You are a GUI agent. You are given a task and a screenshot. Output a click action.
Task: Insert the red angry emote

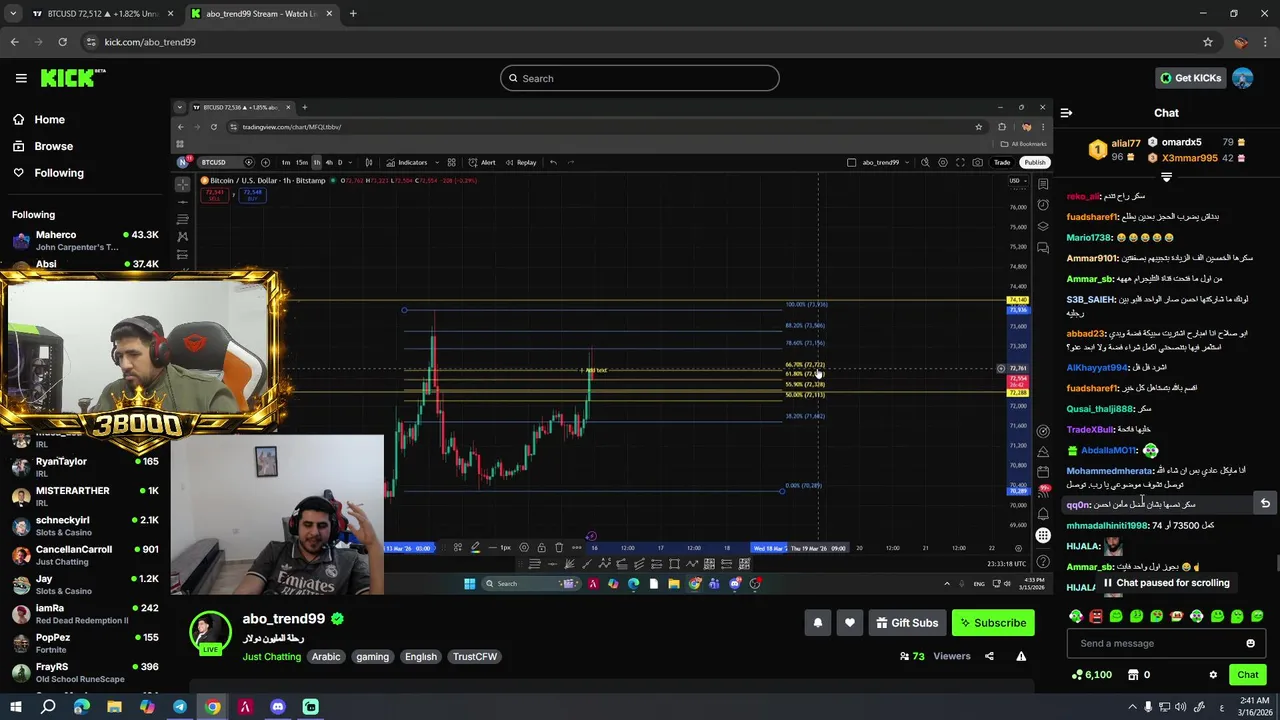coord(1096,616)
